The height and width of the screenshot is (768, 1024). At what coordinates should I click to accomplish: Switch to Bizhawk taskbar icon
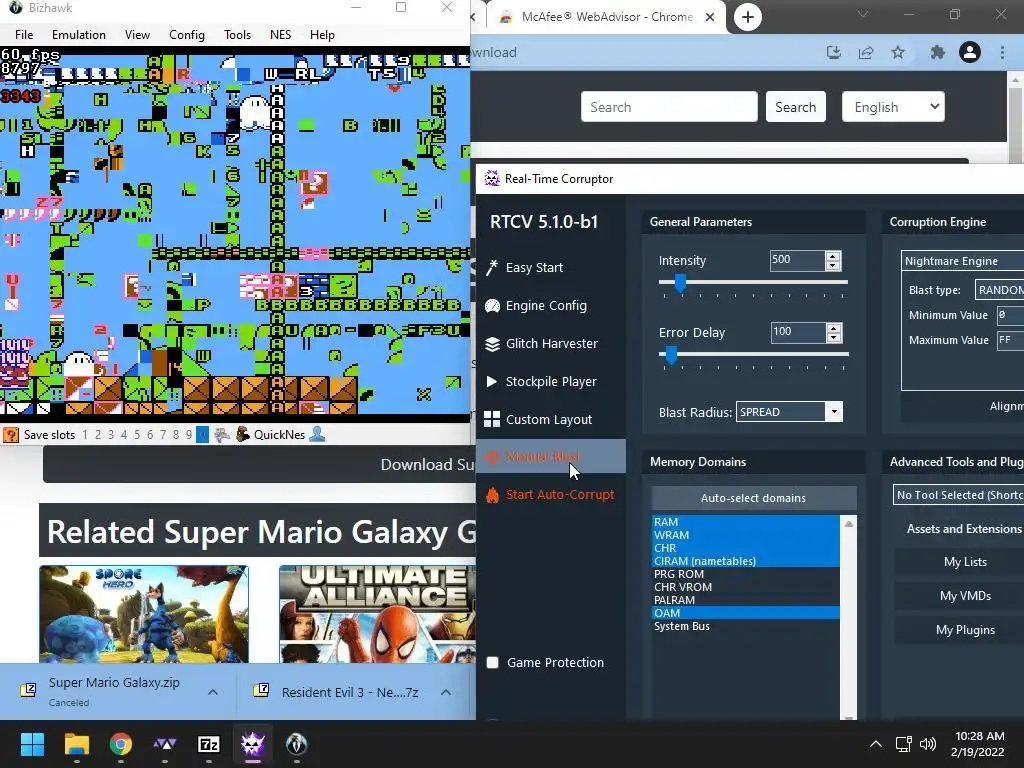296,744
